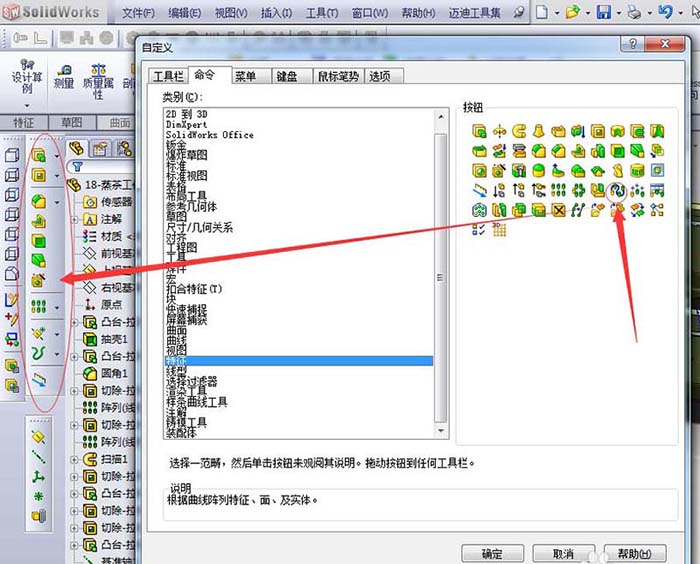Image resolution: width=700 pixels, height=564 pixels.
Task: Select Table Driven Pattern button in dialog
Action: [657, 190]
